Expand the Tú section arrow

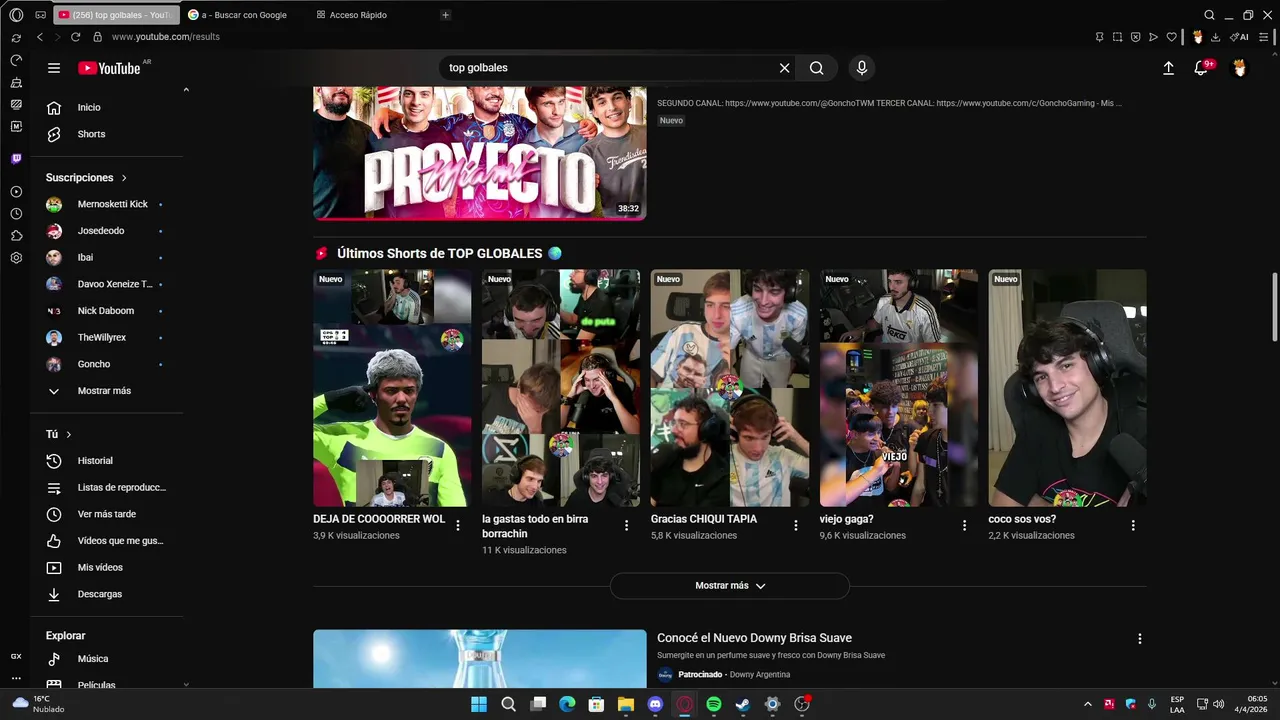68,435
